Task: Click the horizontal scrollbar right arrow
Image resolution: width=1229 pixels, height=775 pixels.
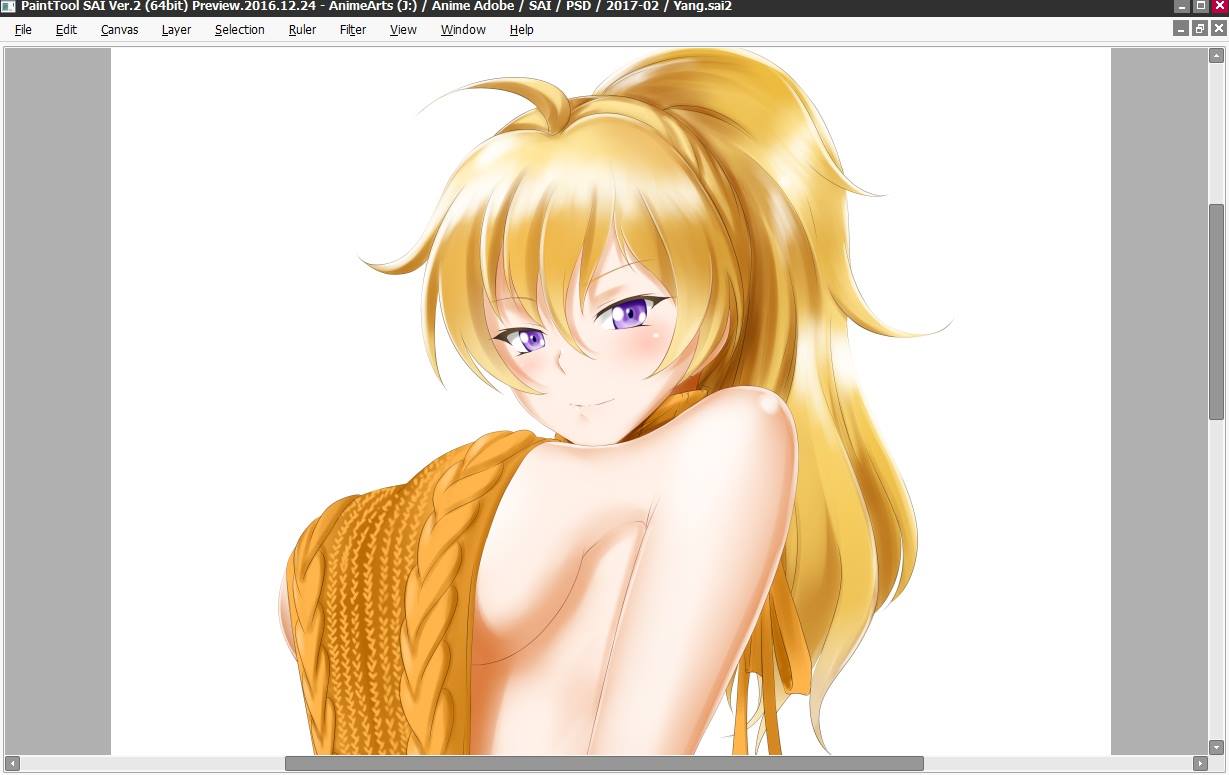Action: coord(1200,764)
